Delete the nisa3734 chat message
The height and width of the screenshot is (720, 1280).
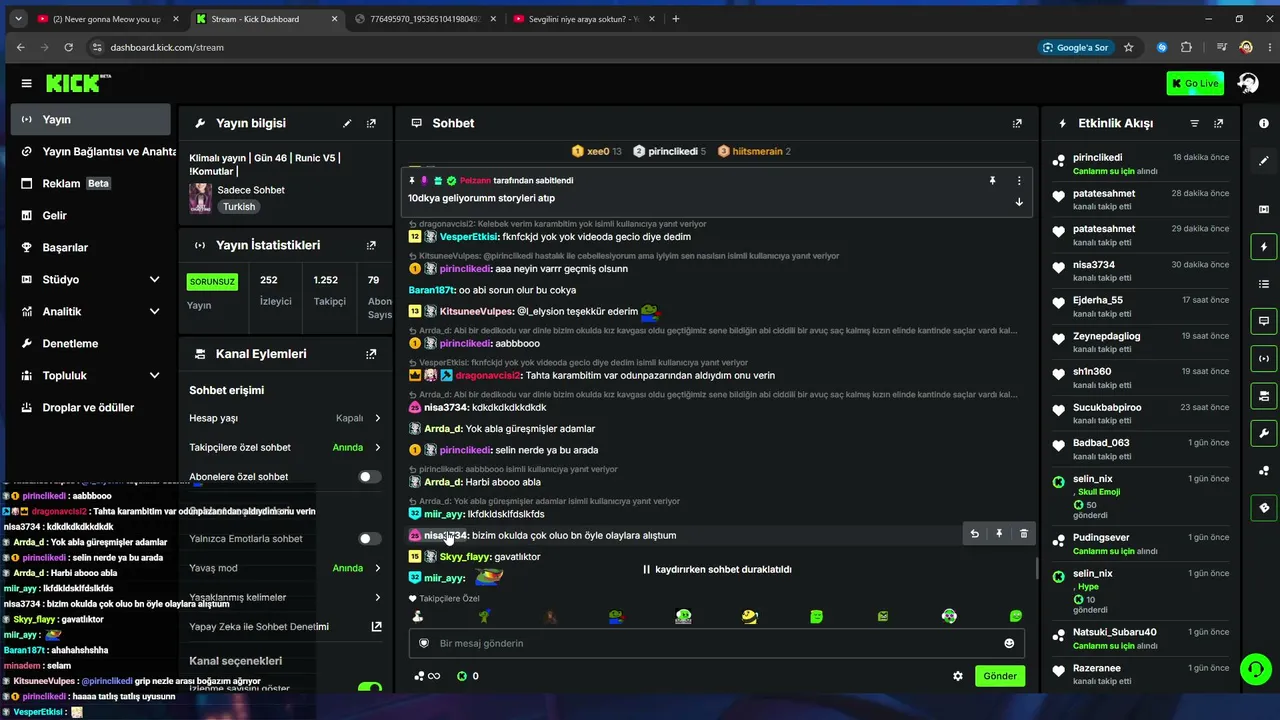coord(1023,534)
